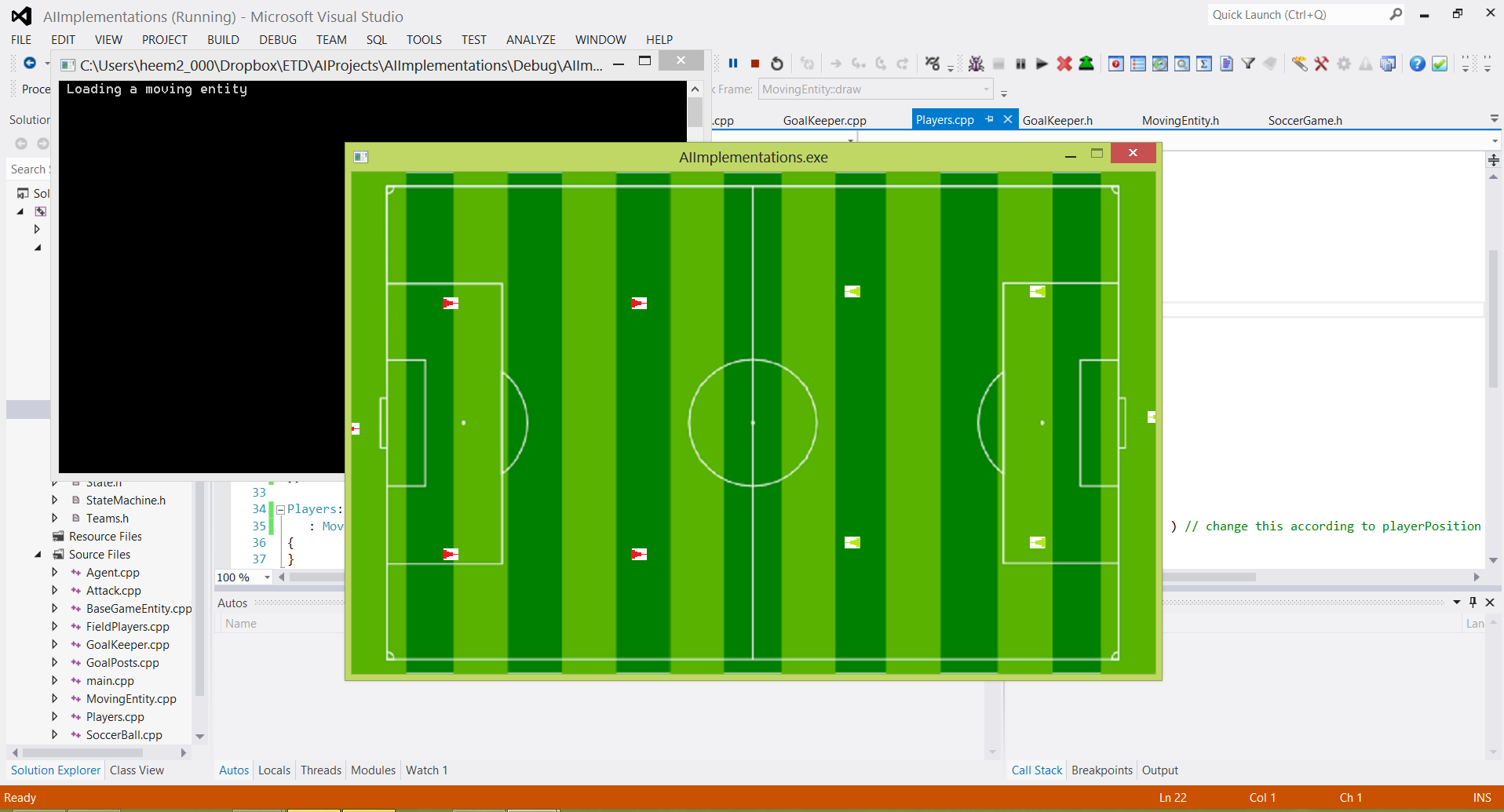The width and height of the screenshot is (1504, 812).
Task: Open the document tabs overflow dropdown
Action: [1494, 118]
